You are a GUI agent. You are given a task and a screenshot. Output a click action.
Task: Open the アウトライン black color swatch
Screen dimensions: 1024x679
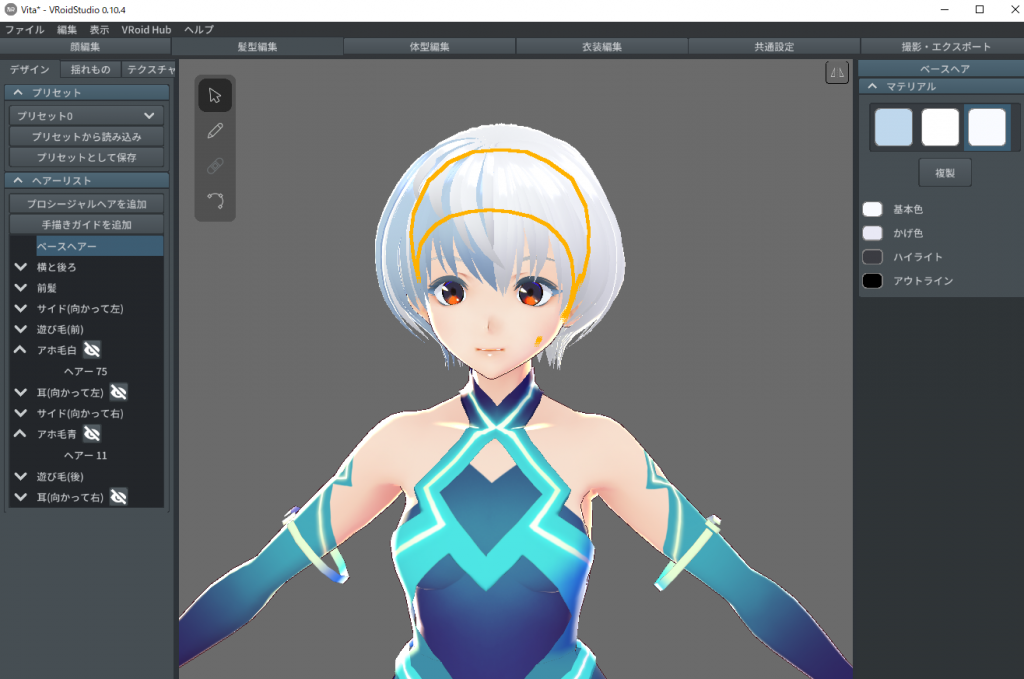tap(872, 281)
